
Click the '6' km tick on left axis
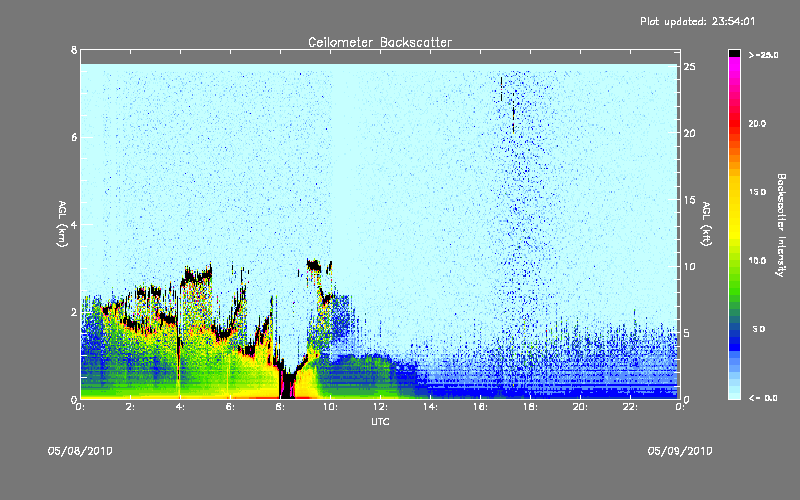(74, 137)
